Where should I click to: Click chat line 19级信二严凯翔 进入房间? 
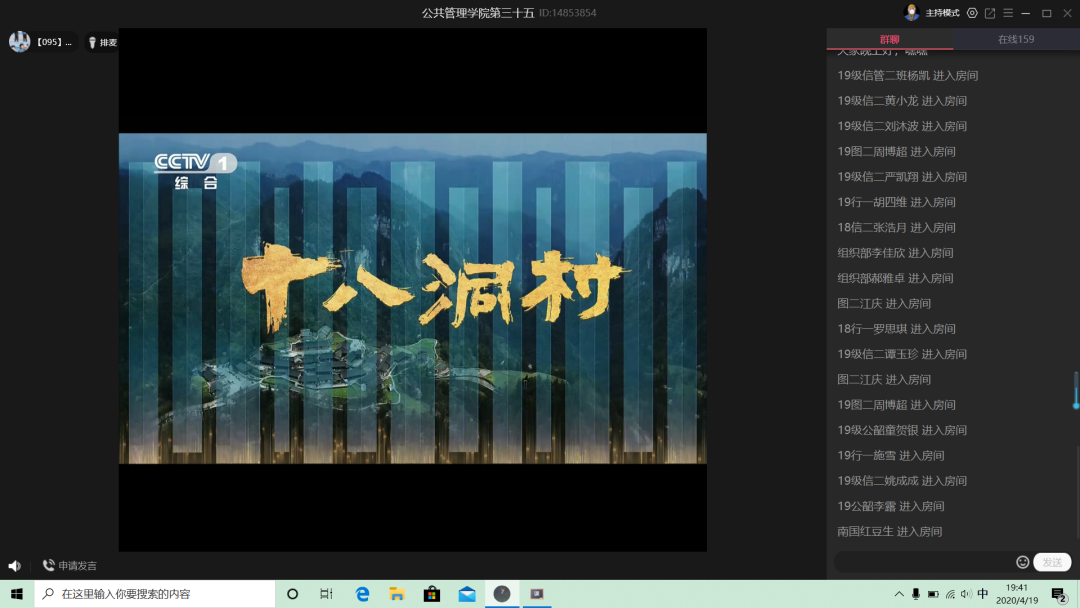click(902, 177)
